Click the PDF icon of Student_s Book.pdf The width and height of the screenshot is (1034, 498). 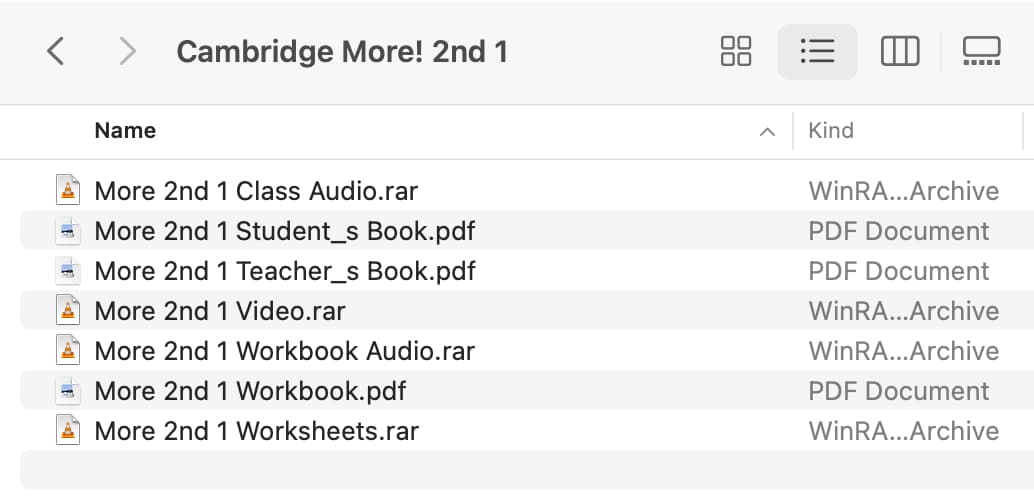(x=68, y=231)
